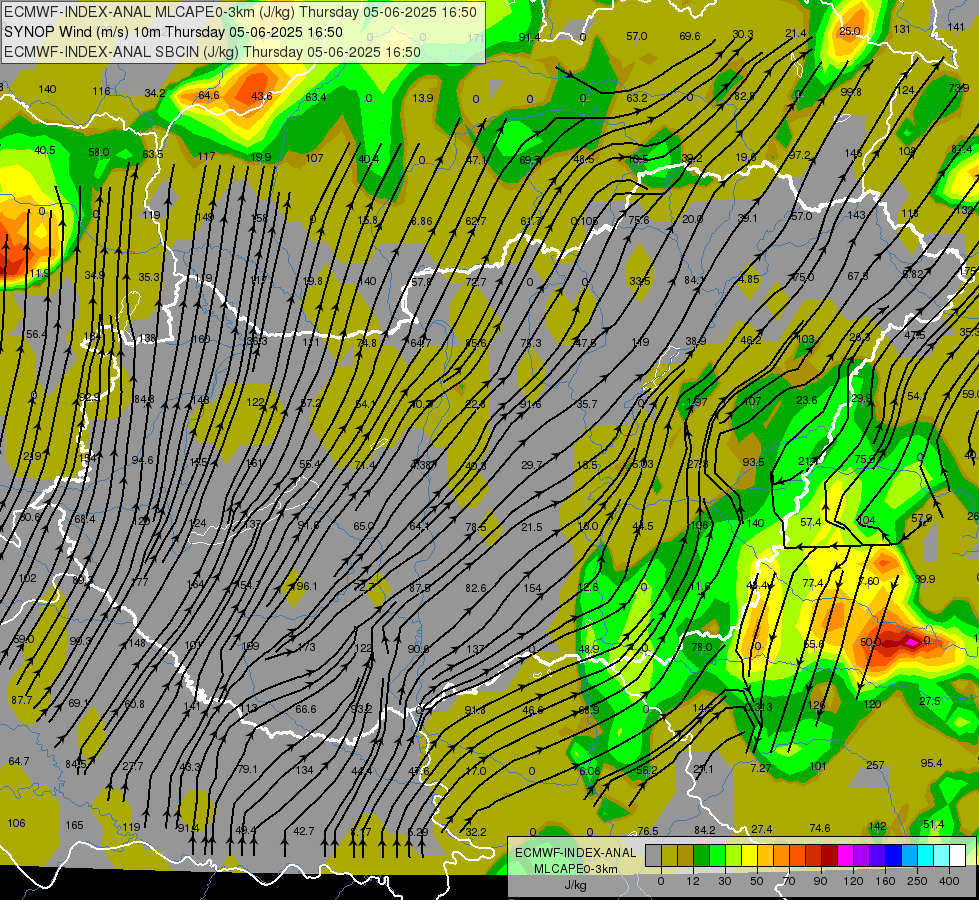Click the map value '8.86'
The width and height of the screenshot is (979, 900).
pyautogui.click(x=421, y=220)
